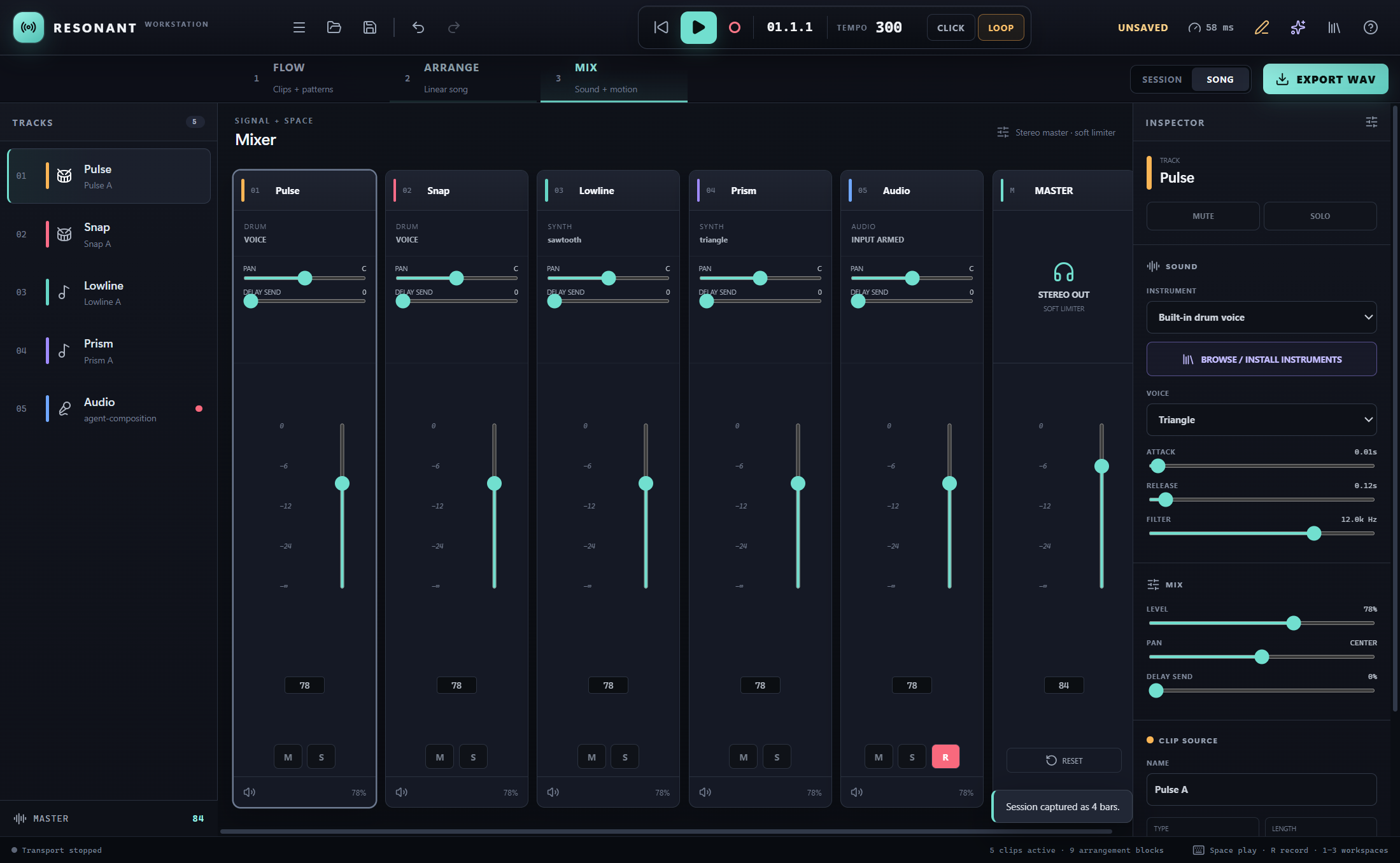Screen dimensions: 1400x863
Task: Click the speaker icon on Lowline channel
Action: coord(553,792)
